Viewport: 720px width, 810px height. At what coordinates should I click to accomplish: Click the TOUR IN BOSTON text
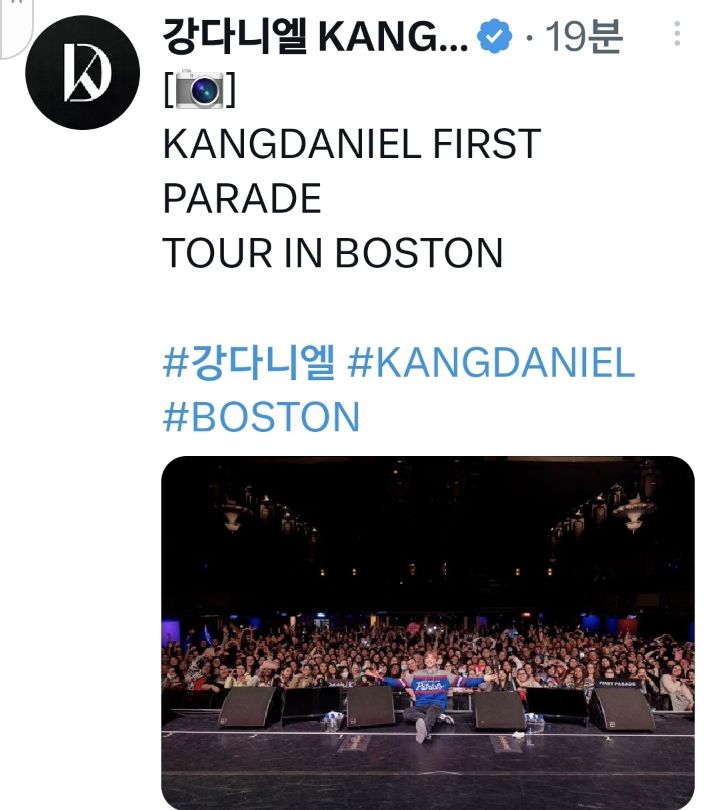pyautogui.click(x=332, y=253)
